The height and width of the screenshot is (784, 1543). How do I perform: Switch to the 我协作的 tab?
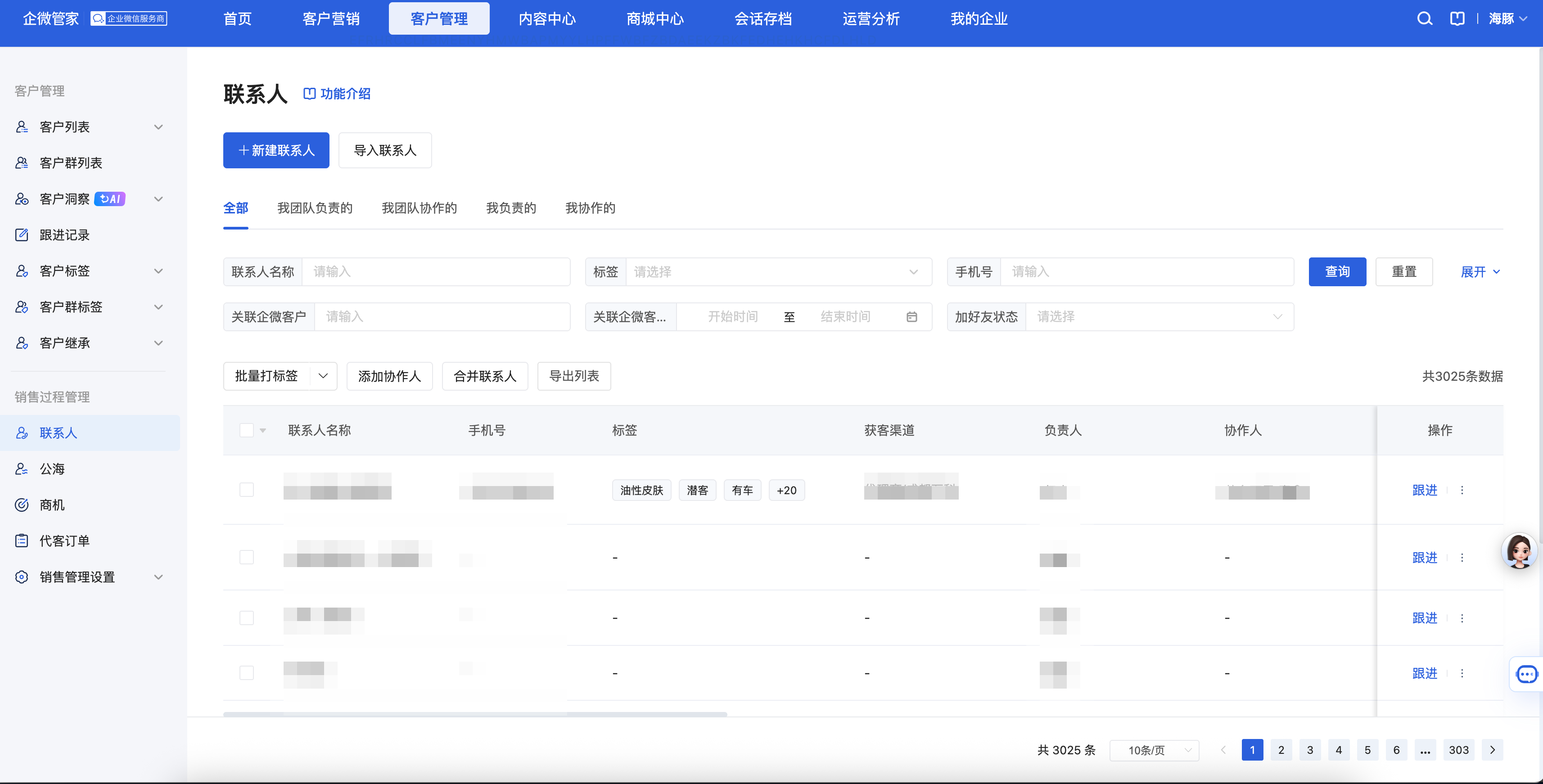590,208
